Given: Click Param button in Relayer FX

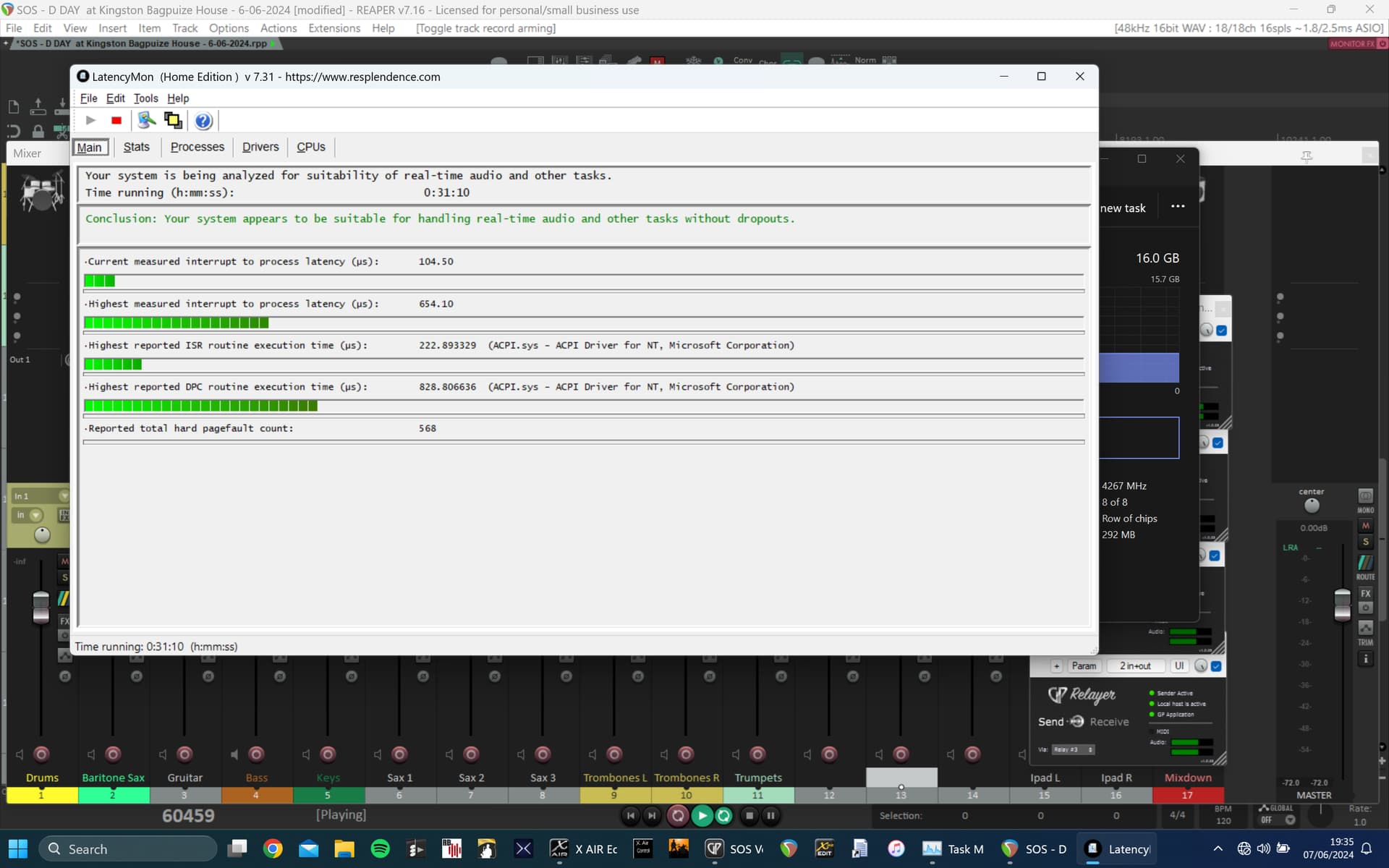Looking at the screenshot, I should 1084,666.
